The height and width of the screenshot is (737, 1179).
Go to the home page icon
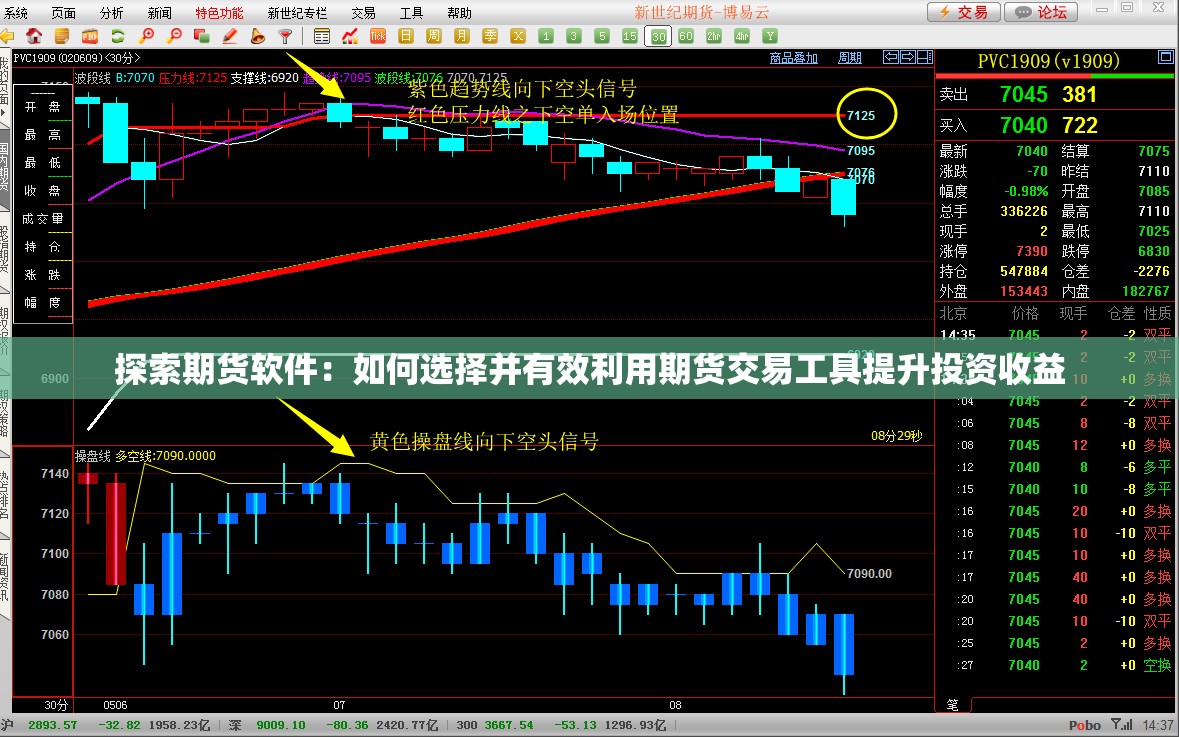click(x=34, y=36)
